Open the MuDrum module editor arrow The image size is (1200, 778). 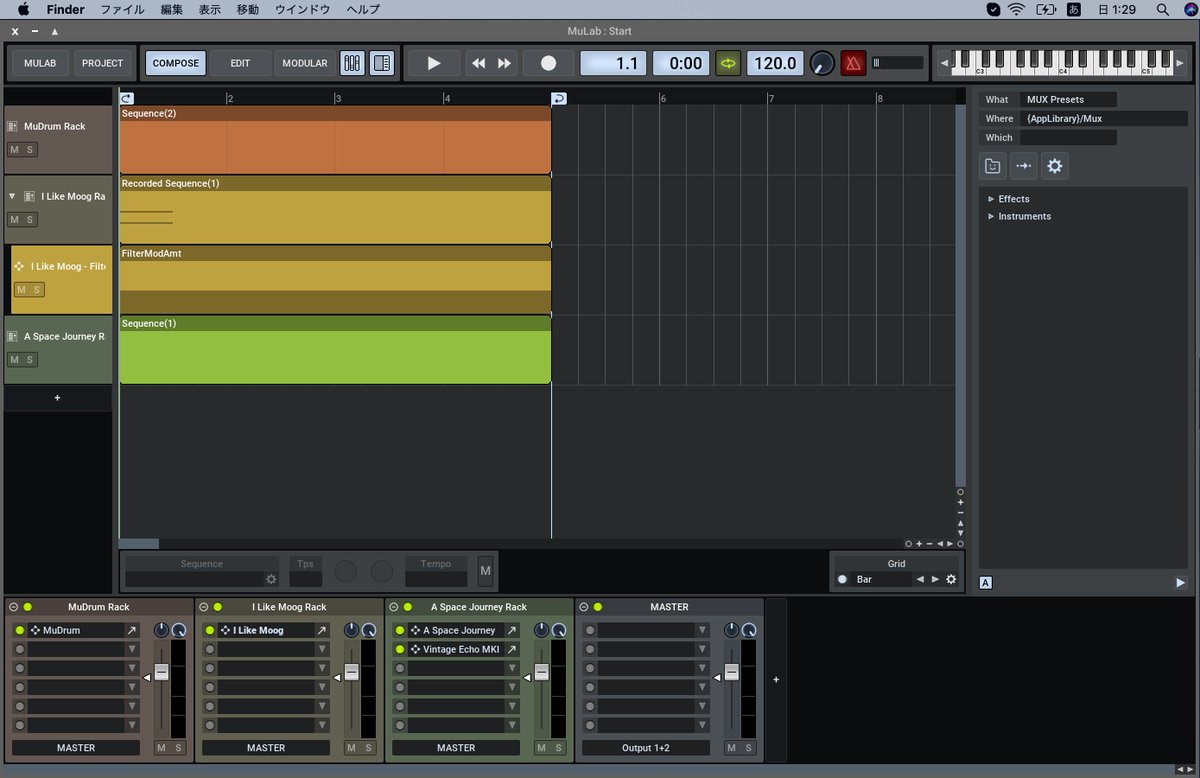point(131,630)
